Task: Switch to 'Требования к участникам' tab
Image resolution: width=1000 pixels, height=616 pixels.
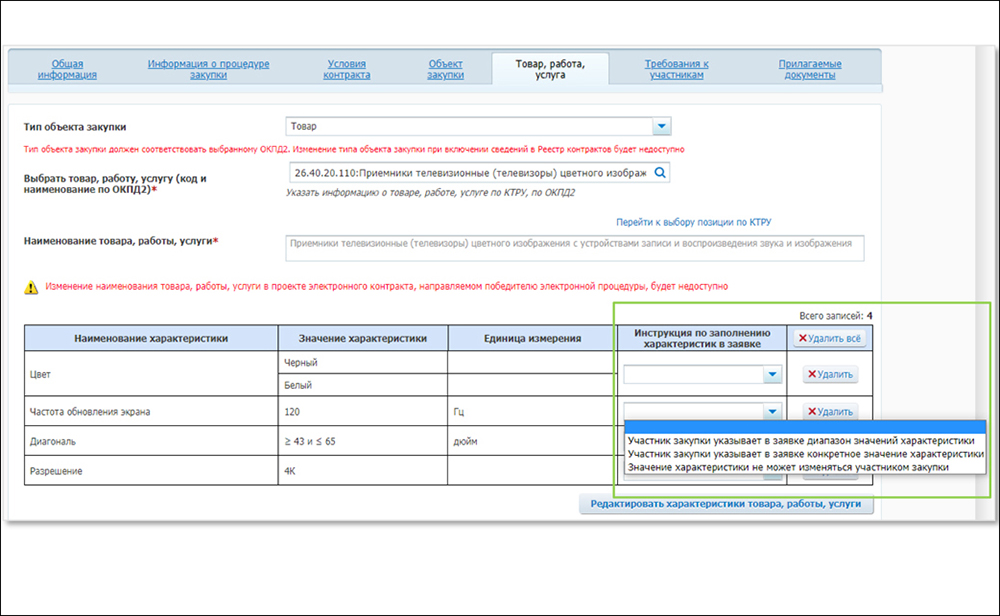Action: pyautogui.click(x=677, y=69)
